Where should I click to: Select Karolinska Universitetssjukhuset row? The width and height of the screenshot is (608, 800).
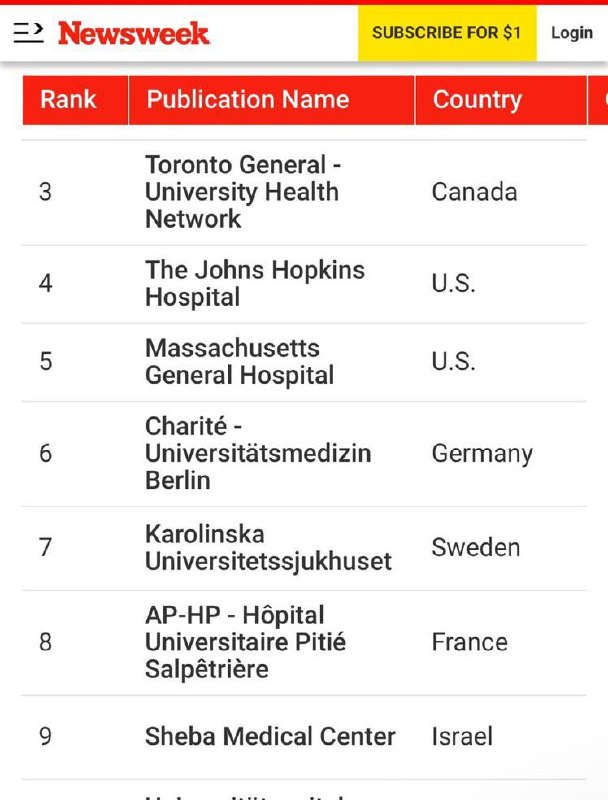pyautogui.click(x=303, y=548)
